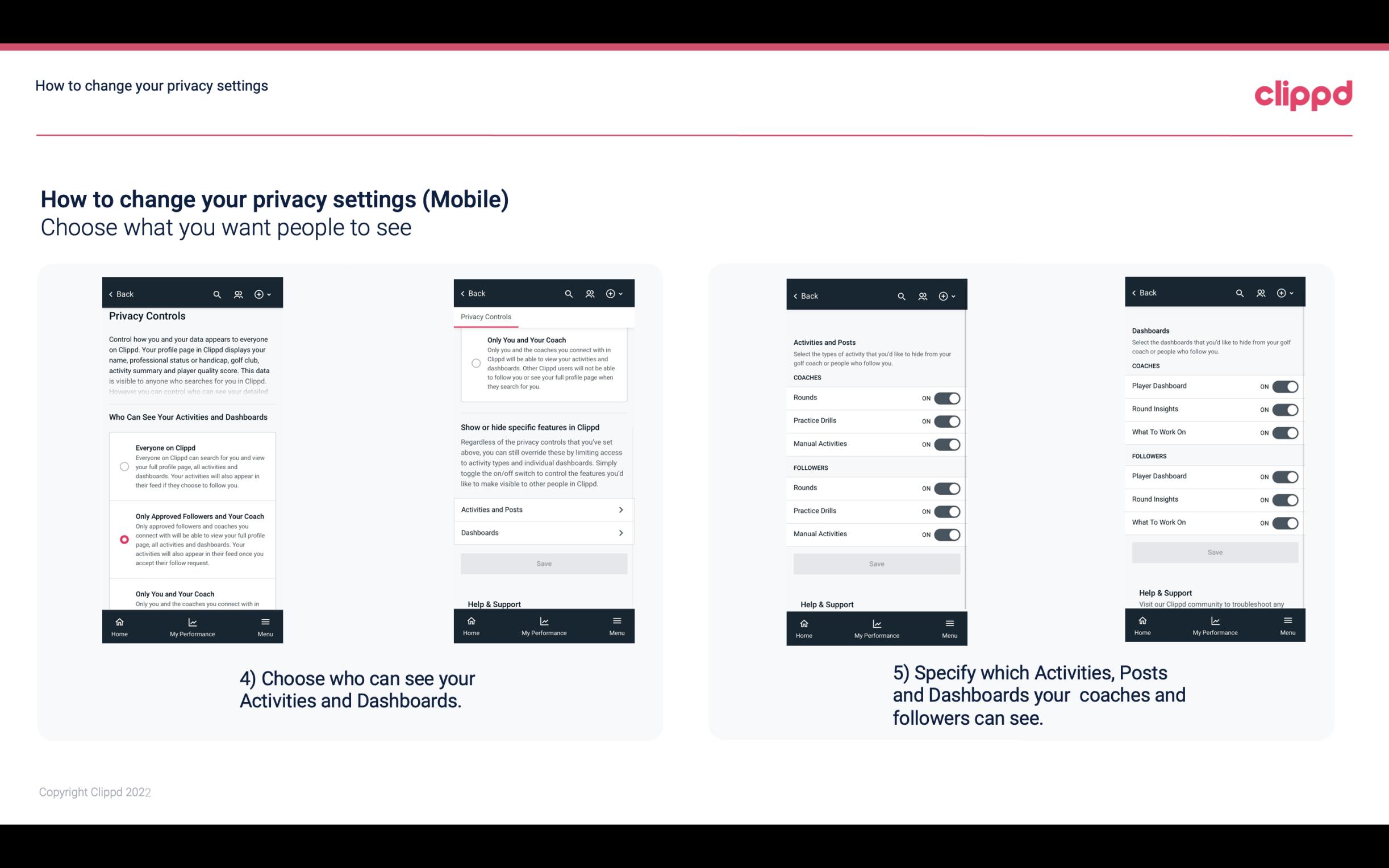The image size is (1389, 868).
Task: Tap the Search icon in top bar
Action: [217, 294]
